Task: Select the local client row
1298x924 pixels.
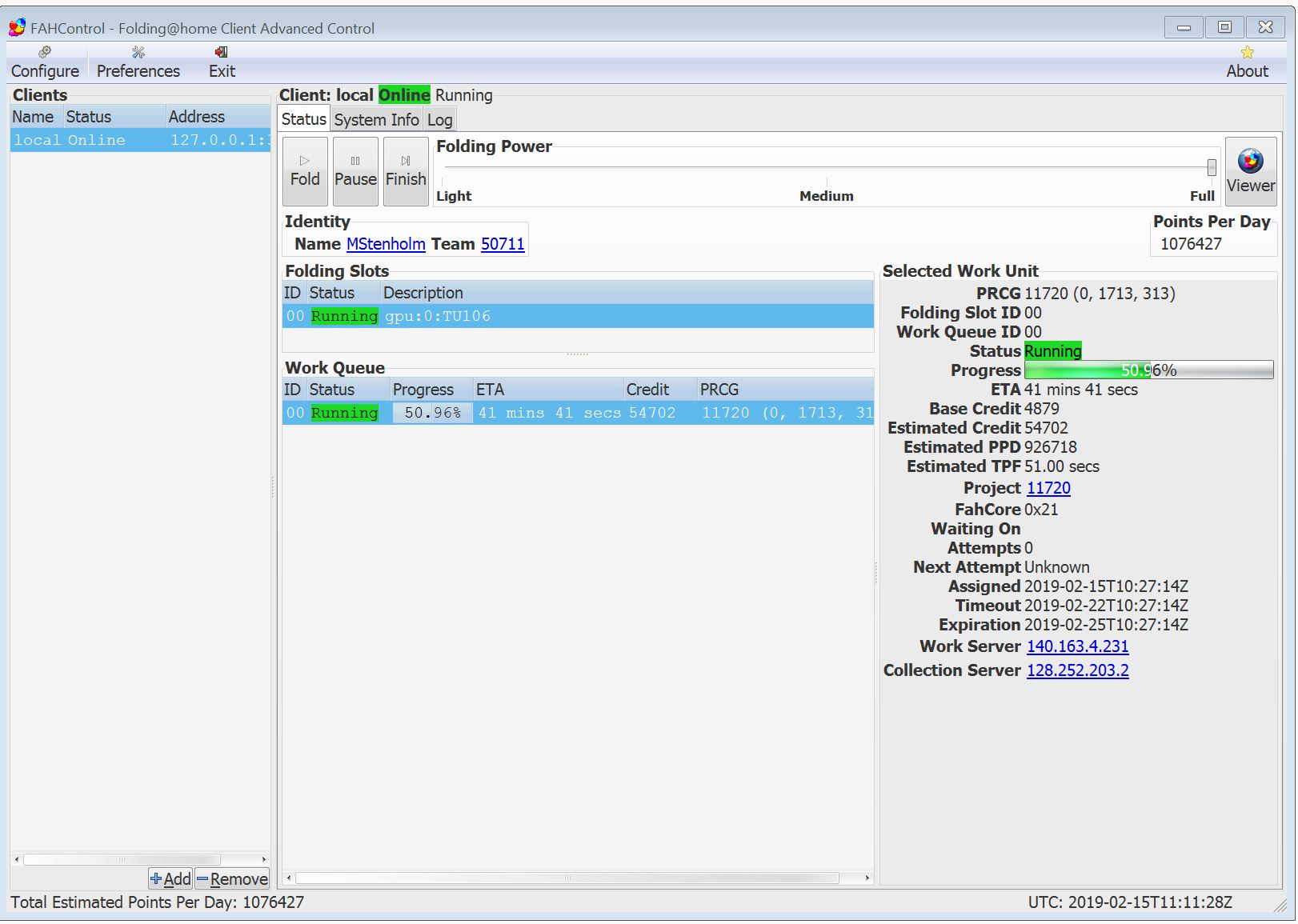Action: point(140,140)
